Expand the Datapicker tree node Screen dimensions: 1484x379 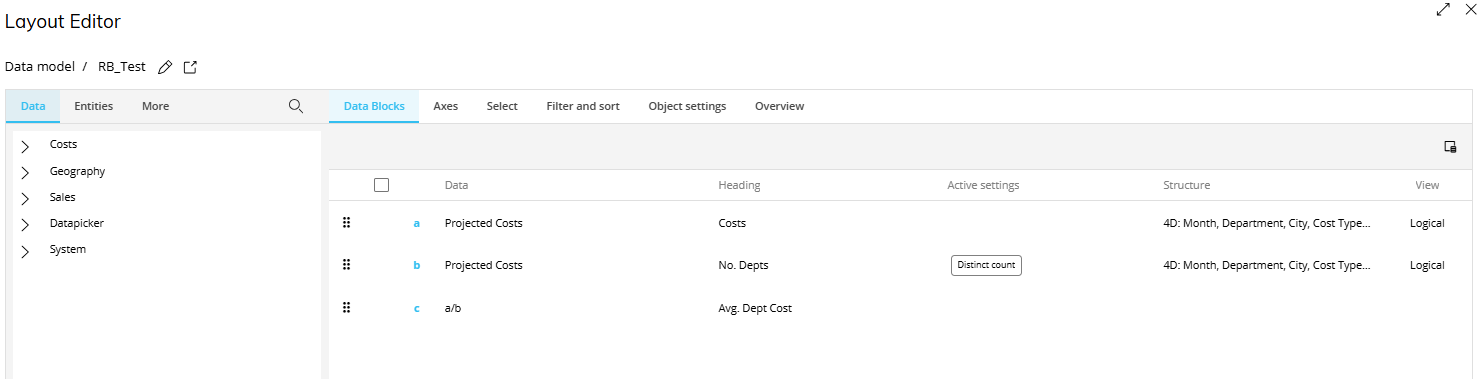click(x=25, y=224)
